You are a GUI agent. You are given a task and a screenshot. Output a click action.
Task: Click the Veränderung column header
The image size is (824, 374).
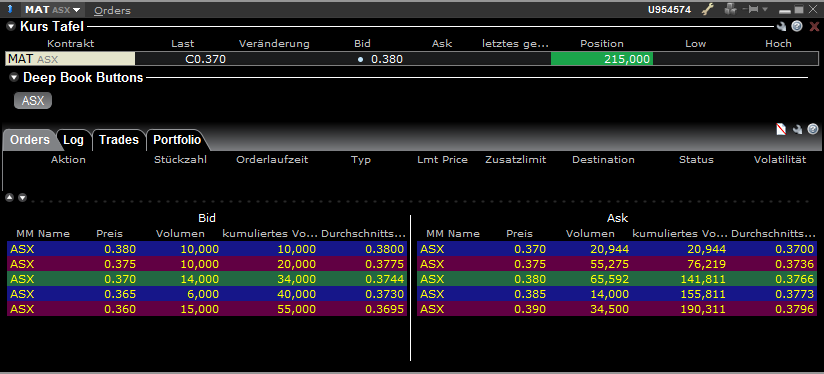(274, 44)
